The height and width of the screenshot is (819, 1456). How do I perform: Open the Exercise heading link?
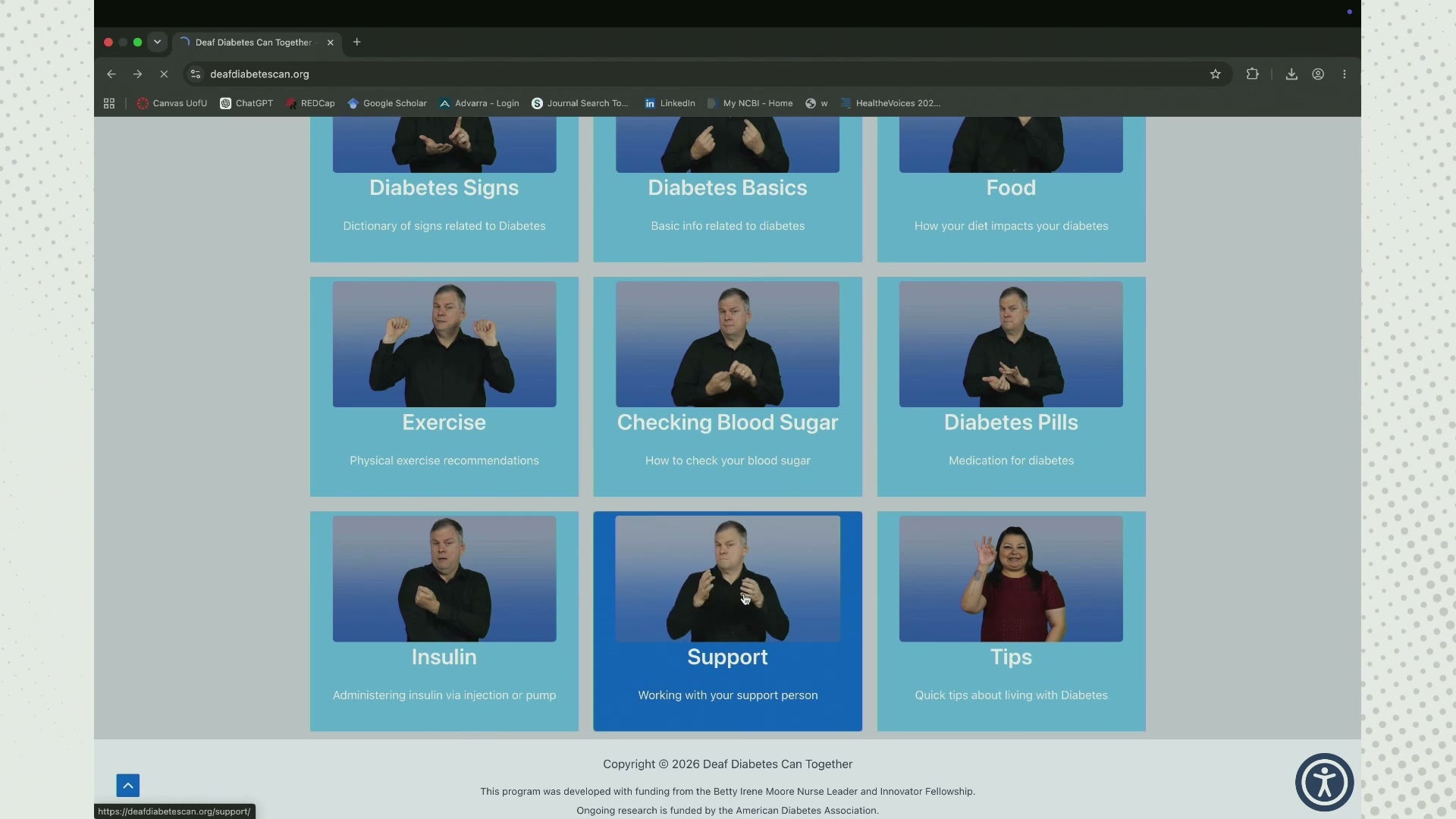pos(444,422)
